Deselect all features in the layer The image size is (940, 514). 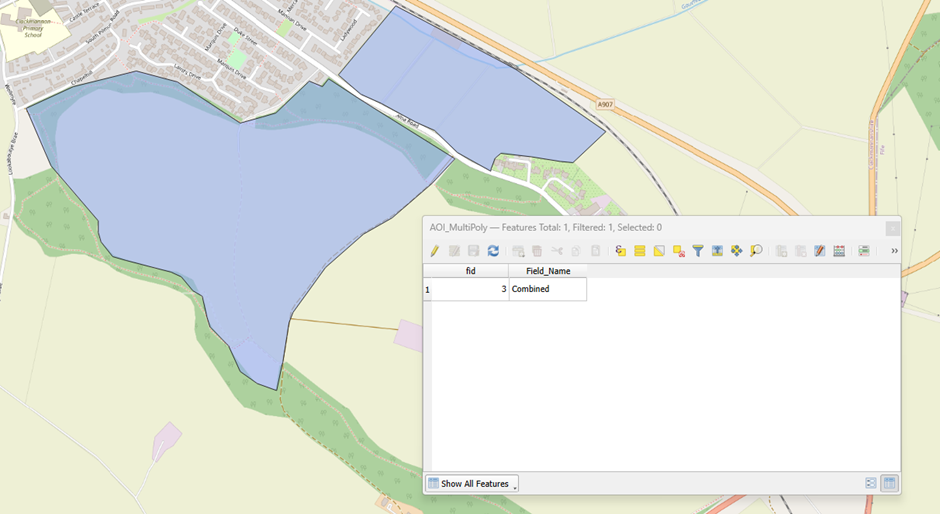tap(679, 251)
